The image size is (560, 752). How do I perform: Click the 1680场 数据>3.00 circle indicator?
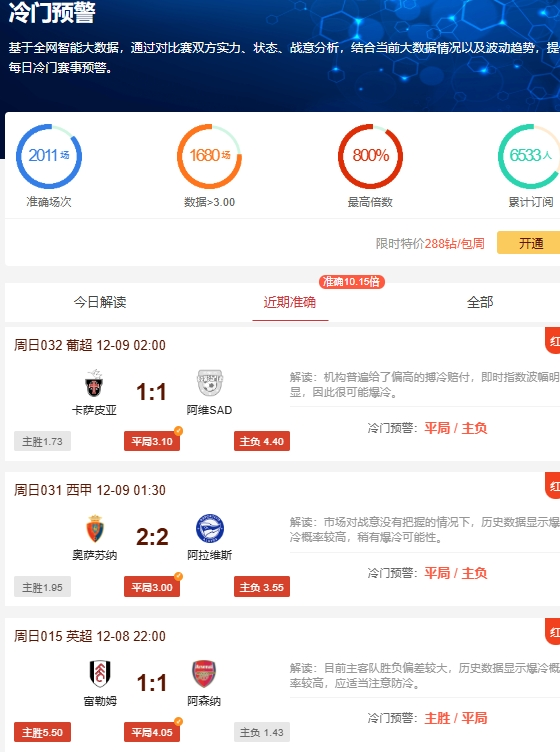pos(210,156)
